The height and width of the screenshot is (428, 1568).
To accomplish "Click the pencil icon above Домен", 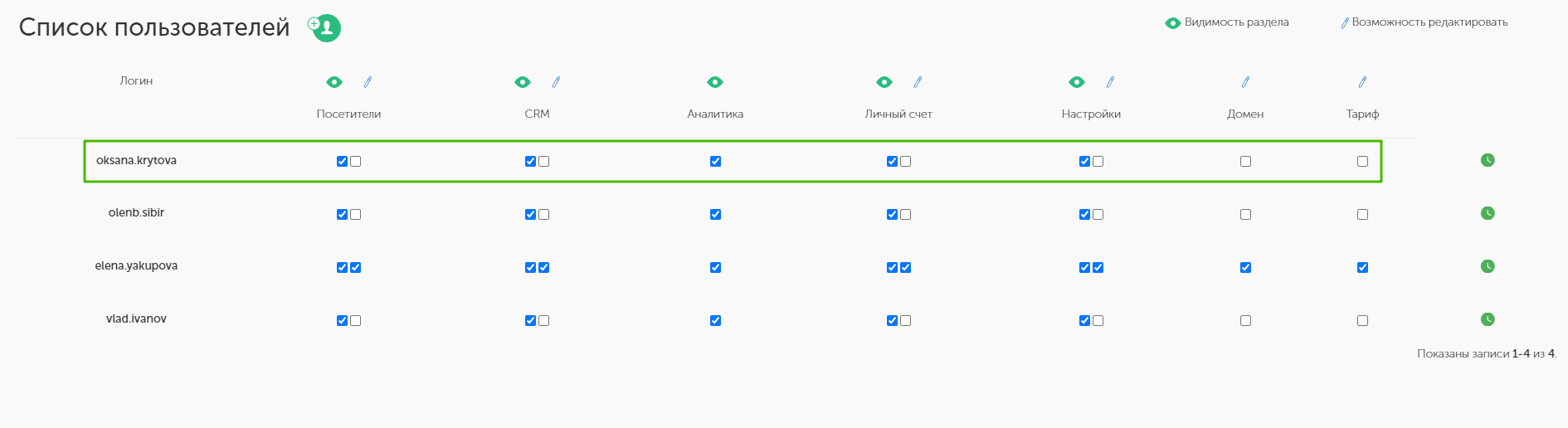I will (1245, 82).
